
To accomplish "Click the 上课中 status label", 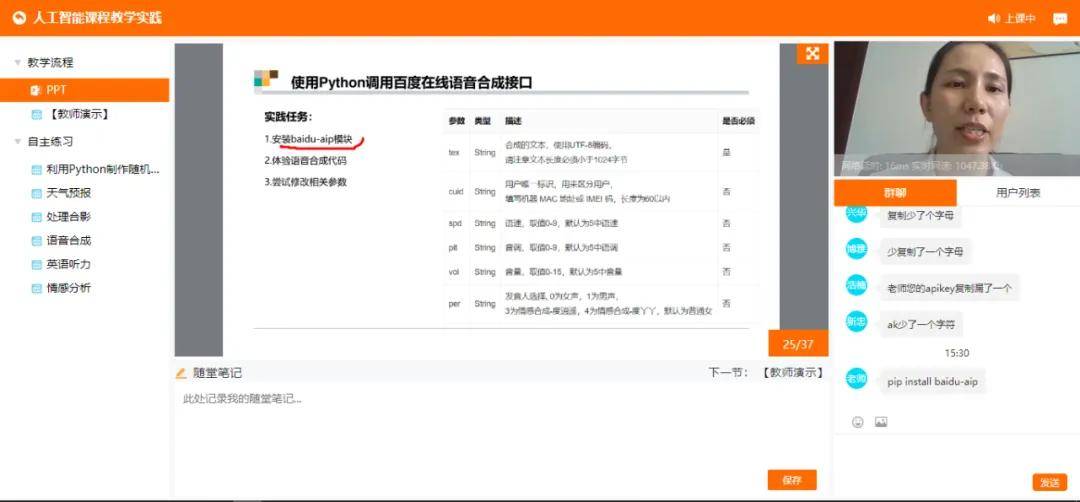I will [x=1020, y=19].
